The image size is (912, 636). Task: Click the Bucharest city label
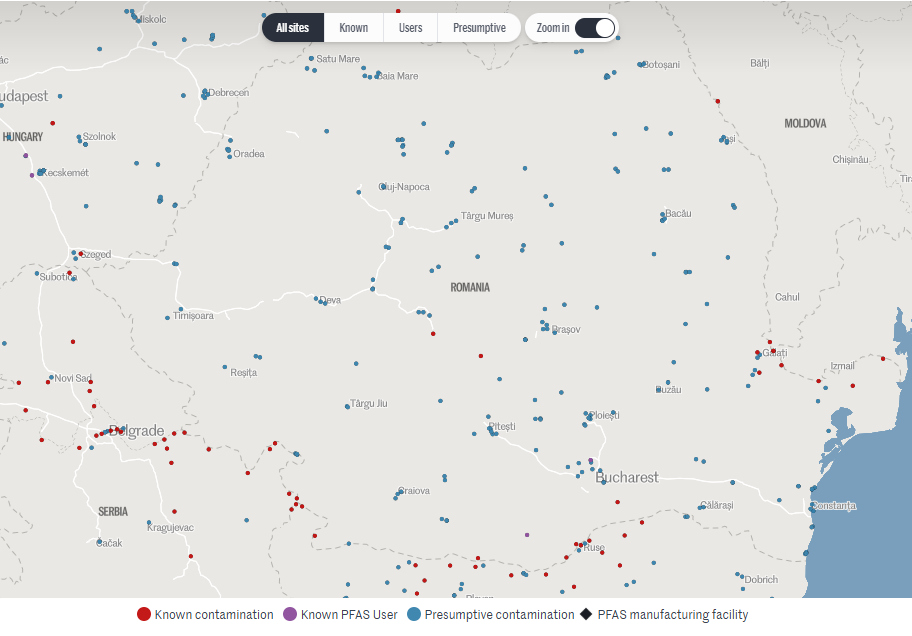(627, 478)
